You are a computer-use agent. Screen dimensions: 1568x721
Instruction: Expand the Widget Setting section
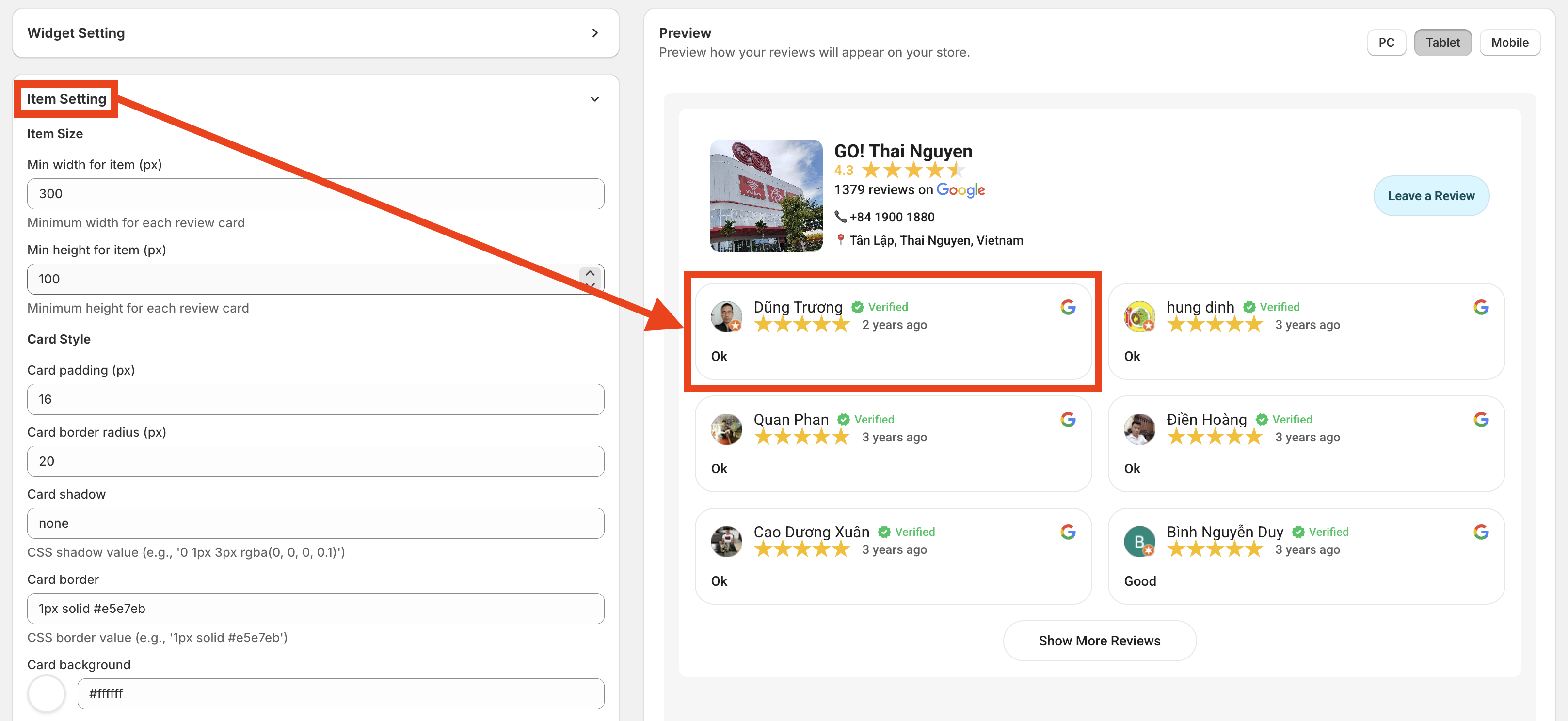595,33
